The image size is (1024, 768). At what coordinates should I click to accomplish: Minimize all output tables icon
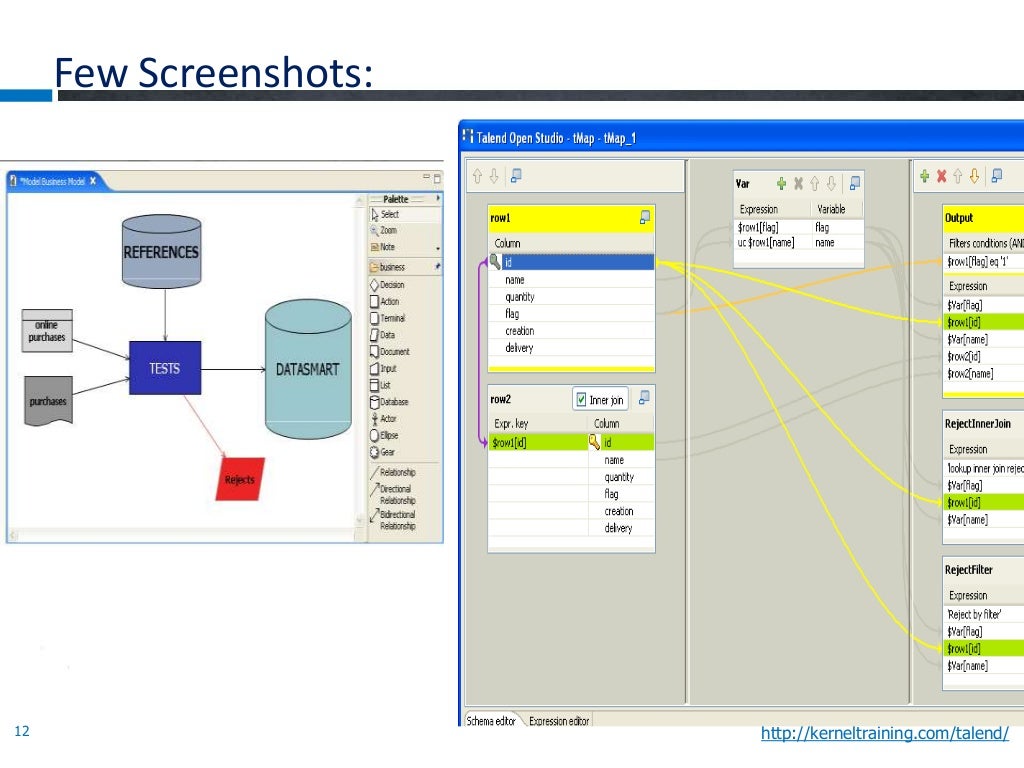click(x=997, y=176)
